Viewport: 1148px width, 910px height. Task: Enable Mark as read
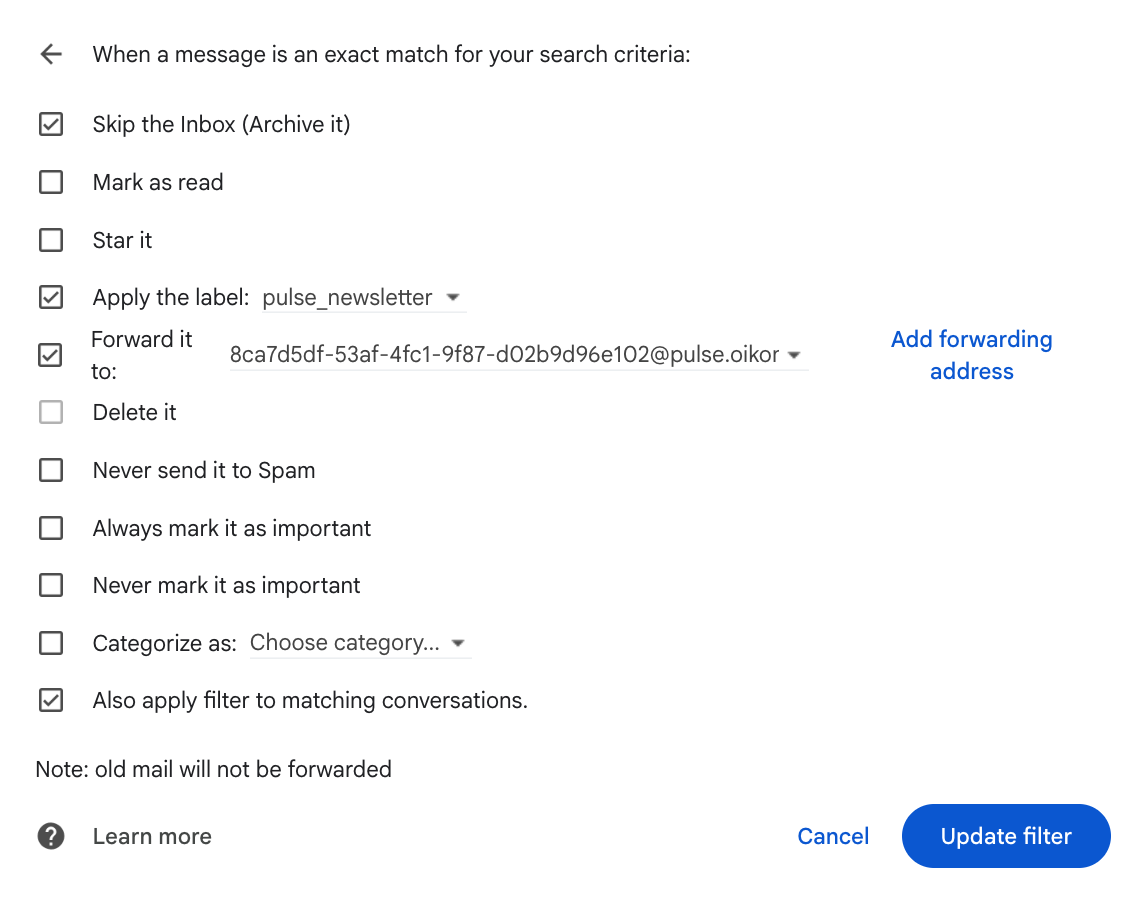point(50,182)
